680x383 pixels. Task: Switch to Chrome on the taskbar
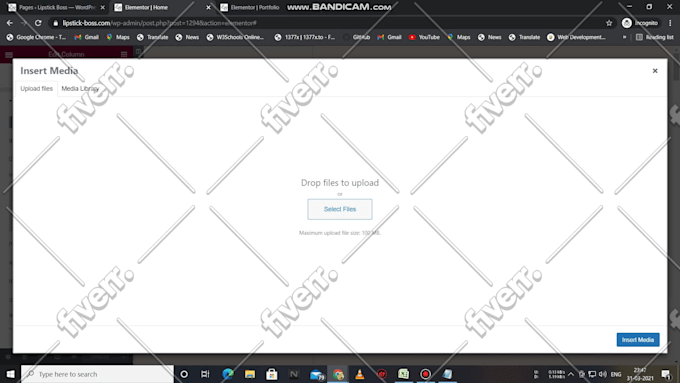[x=338, y=374]
